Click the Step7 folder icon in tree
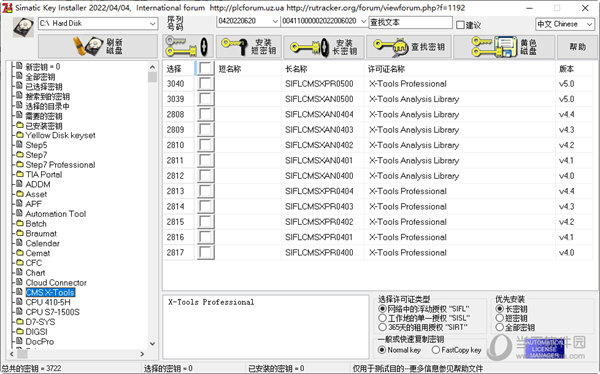This screenshot has width=600, height=374. pyautogui.click(x=20, y=155)
